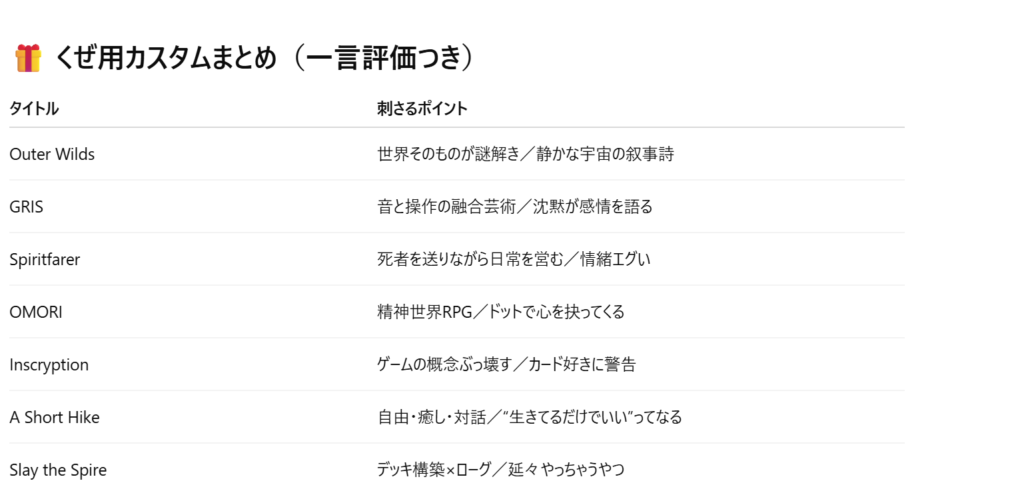Click Slay the Spire description デッキ構築×ローグ
The width and height of the screenshot is (1024, 501).
(x=434, y=470)
